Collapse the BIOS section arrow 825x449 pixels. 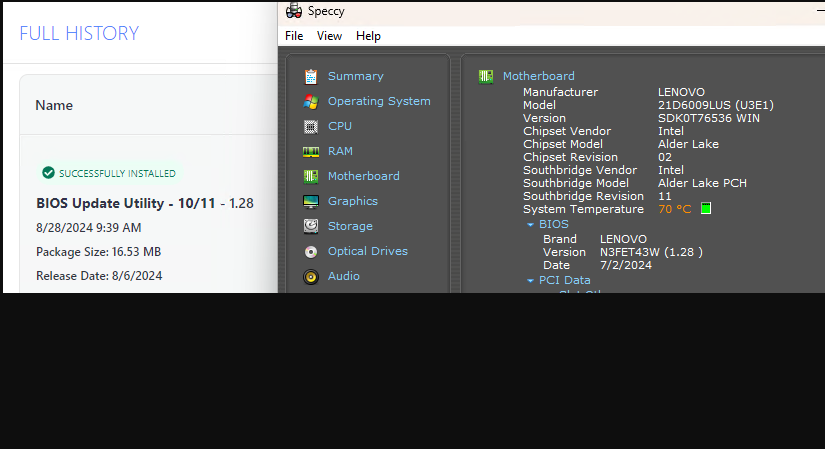pyautogui.click(x=530, y=225)
